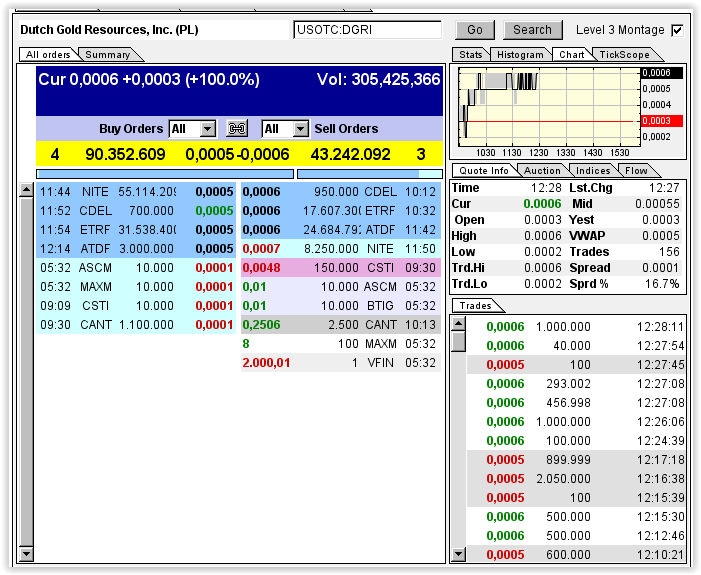The image size is (701, 575).
Task: Open the Flow tab
Action: click(x=636, y=171)
